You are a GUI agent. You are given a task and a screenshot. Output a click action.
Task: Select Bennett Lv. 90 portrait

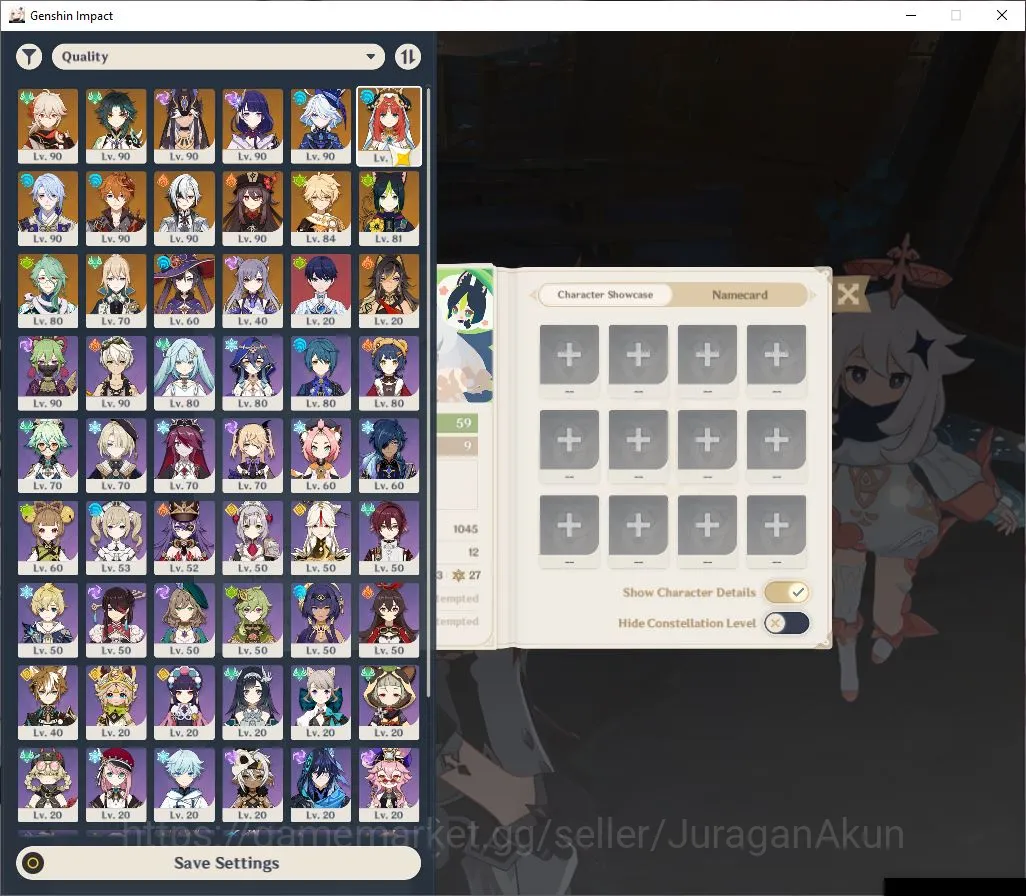coord(116,373)
